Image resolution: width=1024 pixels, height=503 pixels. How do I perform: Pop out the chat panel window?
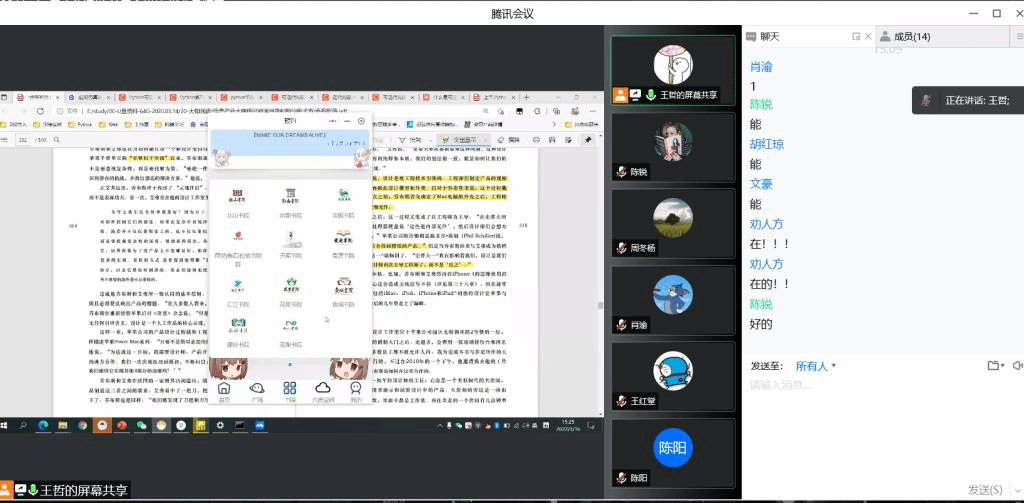click(x=855, y=36)
